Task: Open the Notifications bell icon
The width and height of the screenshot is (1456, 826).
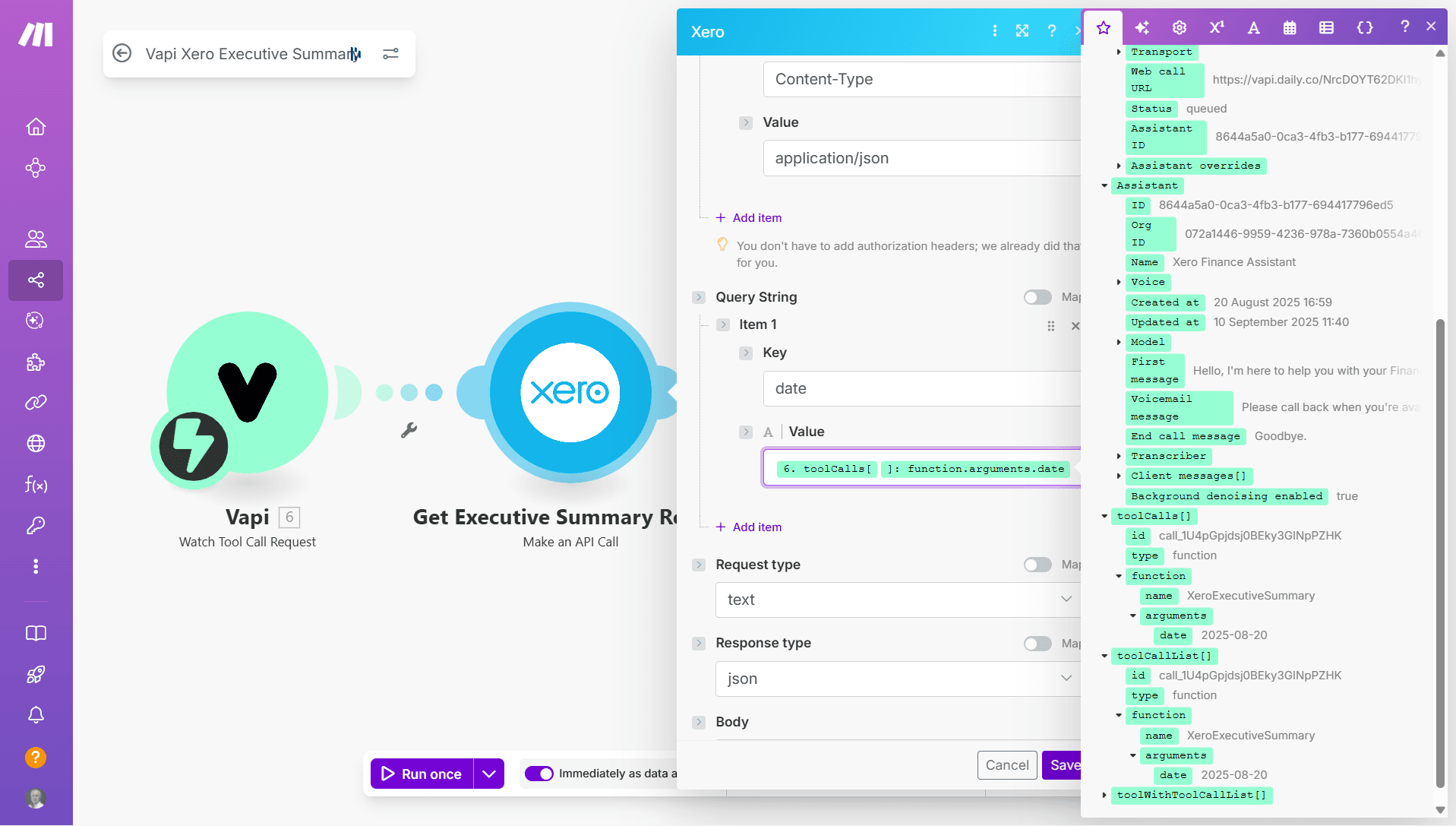Action: point(36,715)
